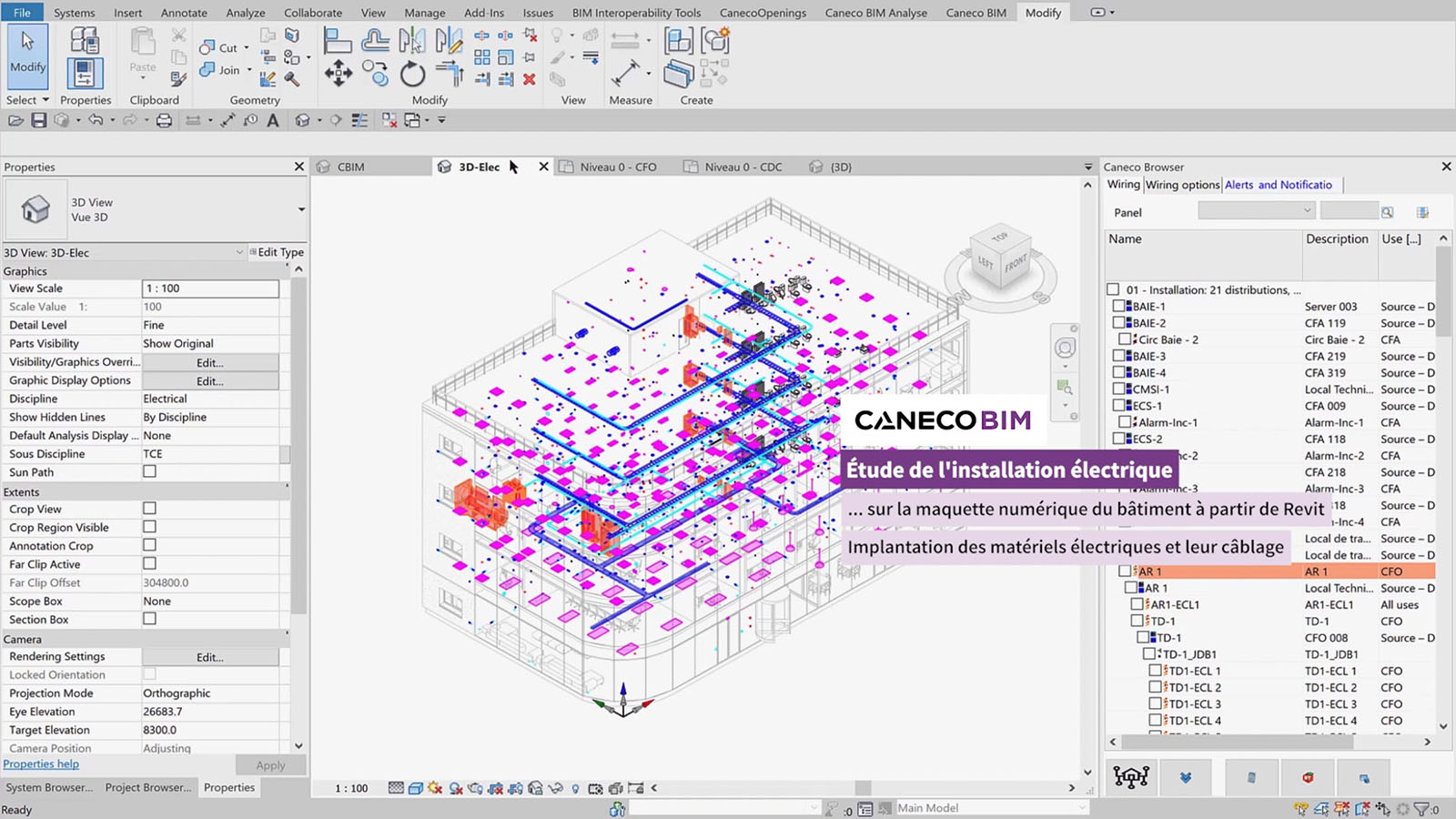Click the Create Assembly icon
Image resolution: width=1456 pixels, height=819 pixels.
[x=678, y=41]
